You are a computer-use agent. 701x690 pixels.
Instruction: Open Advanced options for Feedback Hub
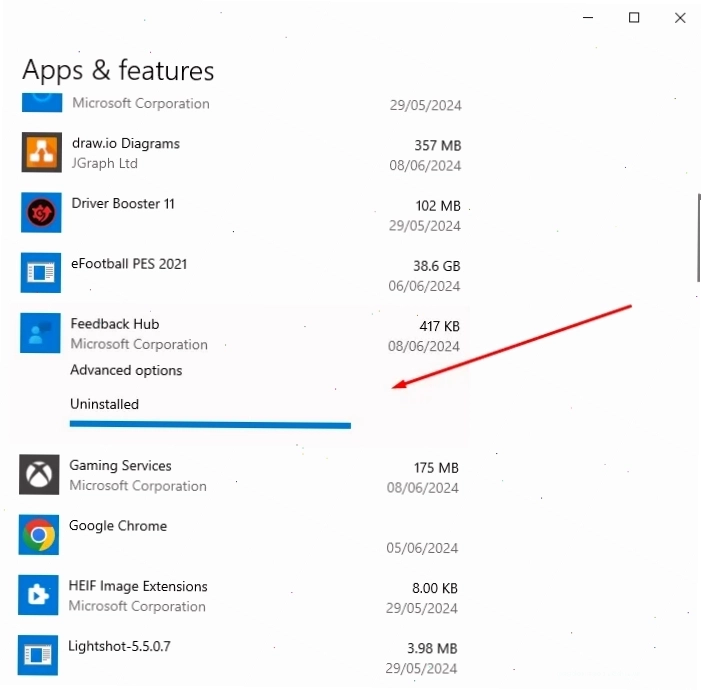126,370
